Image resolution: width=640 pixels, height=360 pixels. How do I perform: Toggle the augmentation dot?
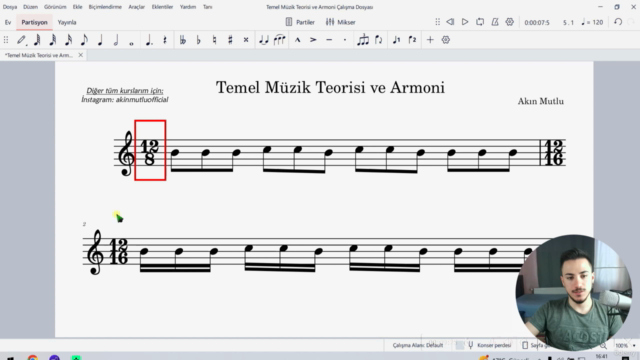click(x=149, y=40)
